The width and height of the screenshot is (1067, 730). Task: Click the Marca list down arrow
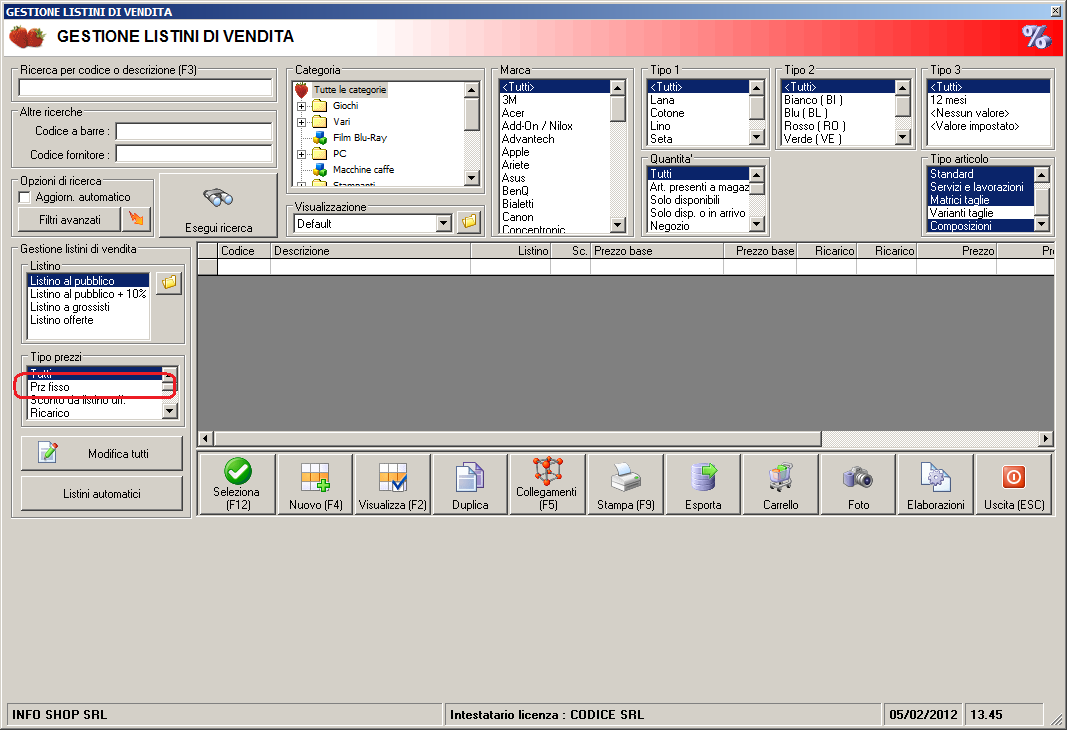617,225
